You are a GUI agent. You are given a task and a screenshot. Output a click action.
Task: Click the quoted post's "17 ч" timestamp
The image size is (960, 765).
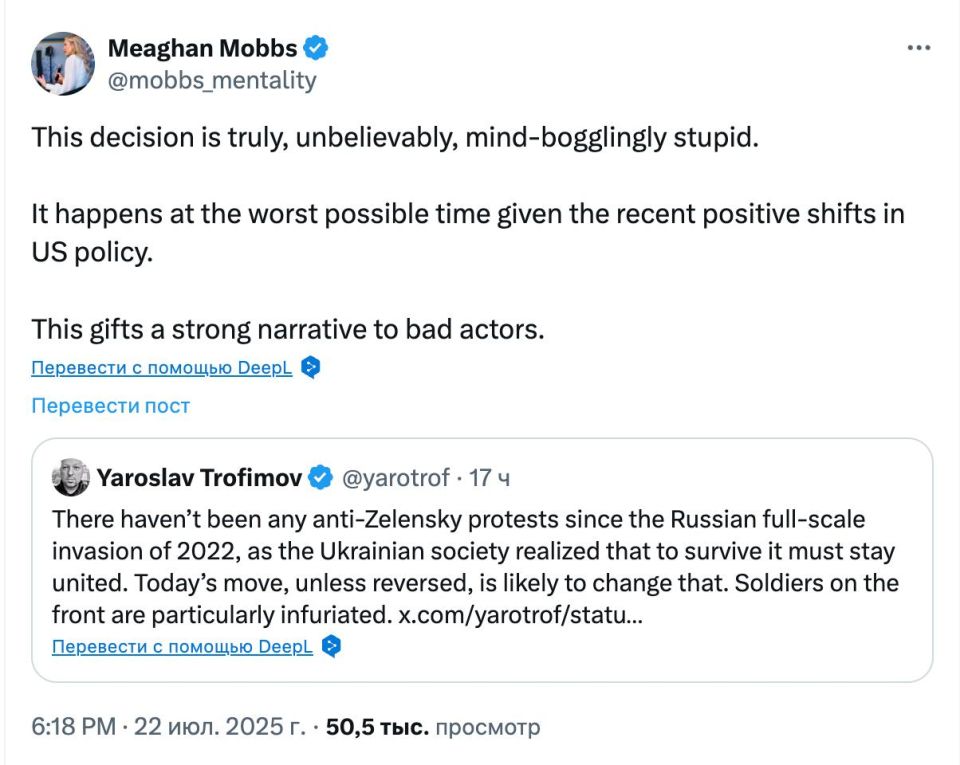point(490,478)
